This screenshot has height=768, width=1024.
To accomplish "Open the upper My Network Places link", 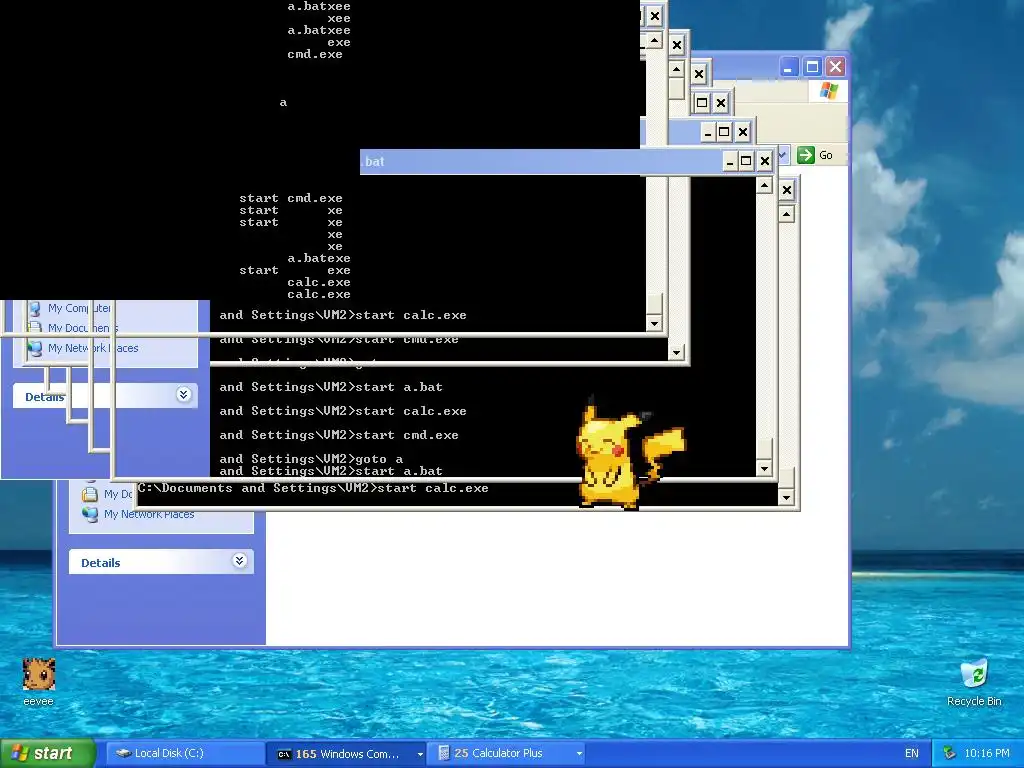I will click(x=93, y=348).
